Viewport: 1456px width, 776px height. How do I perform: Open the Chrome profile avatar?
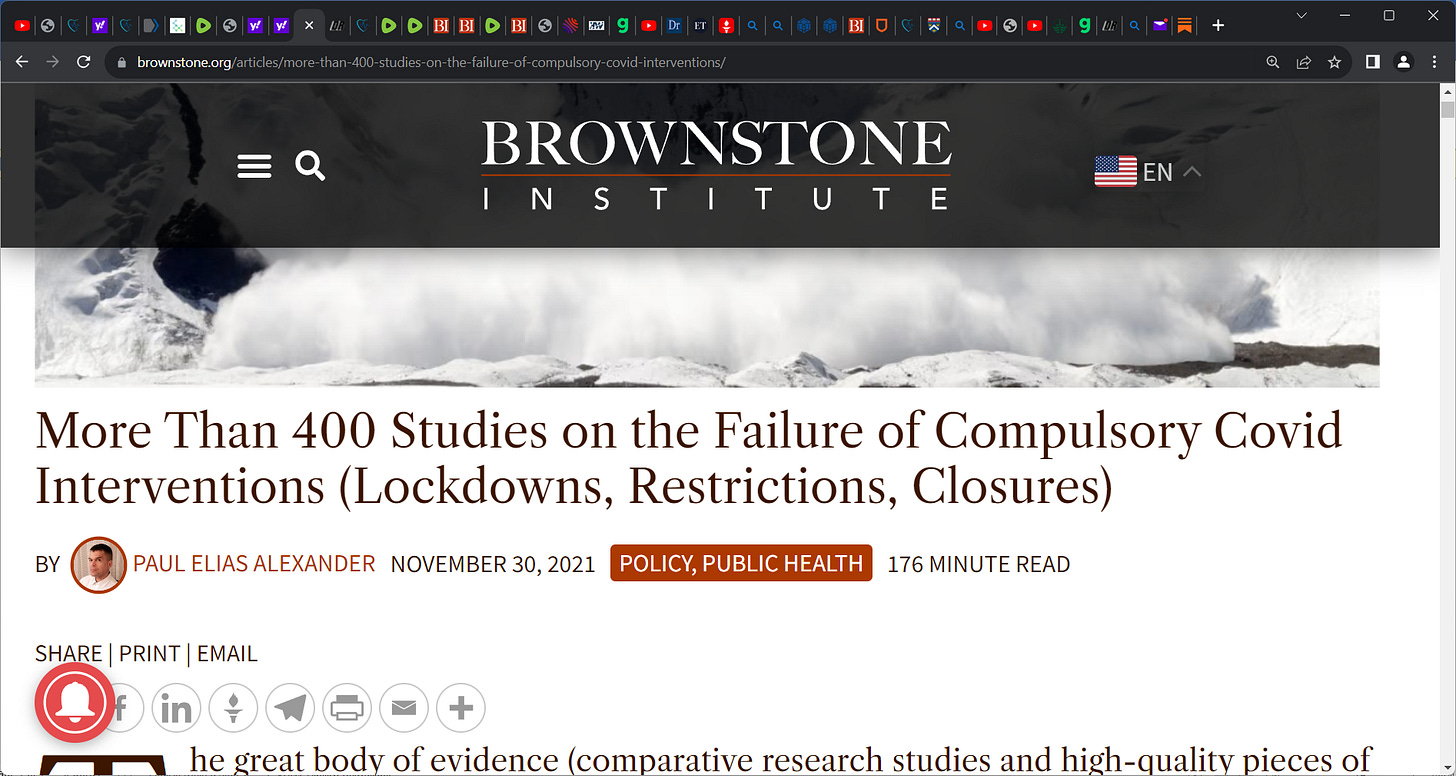tap(1404, 62)
